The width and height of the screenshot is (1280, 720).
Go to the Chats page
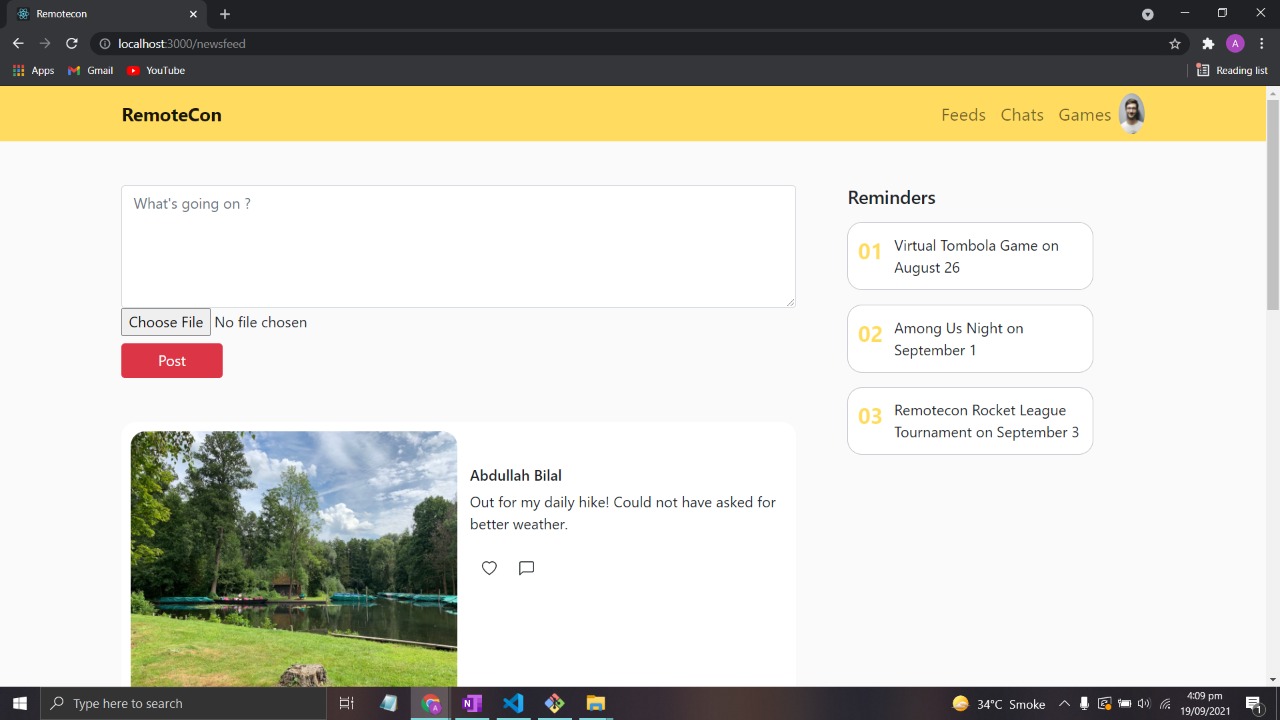click(1022, 115)
